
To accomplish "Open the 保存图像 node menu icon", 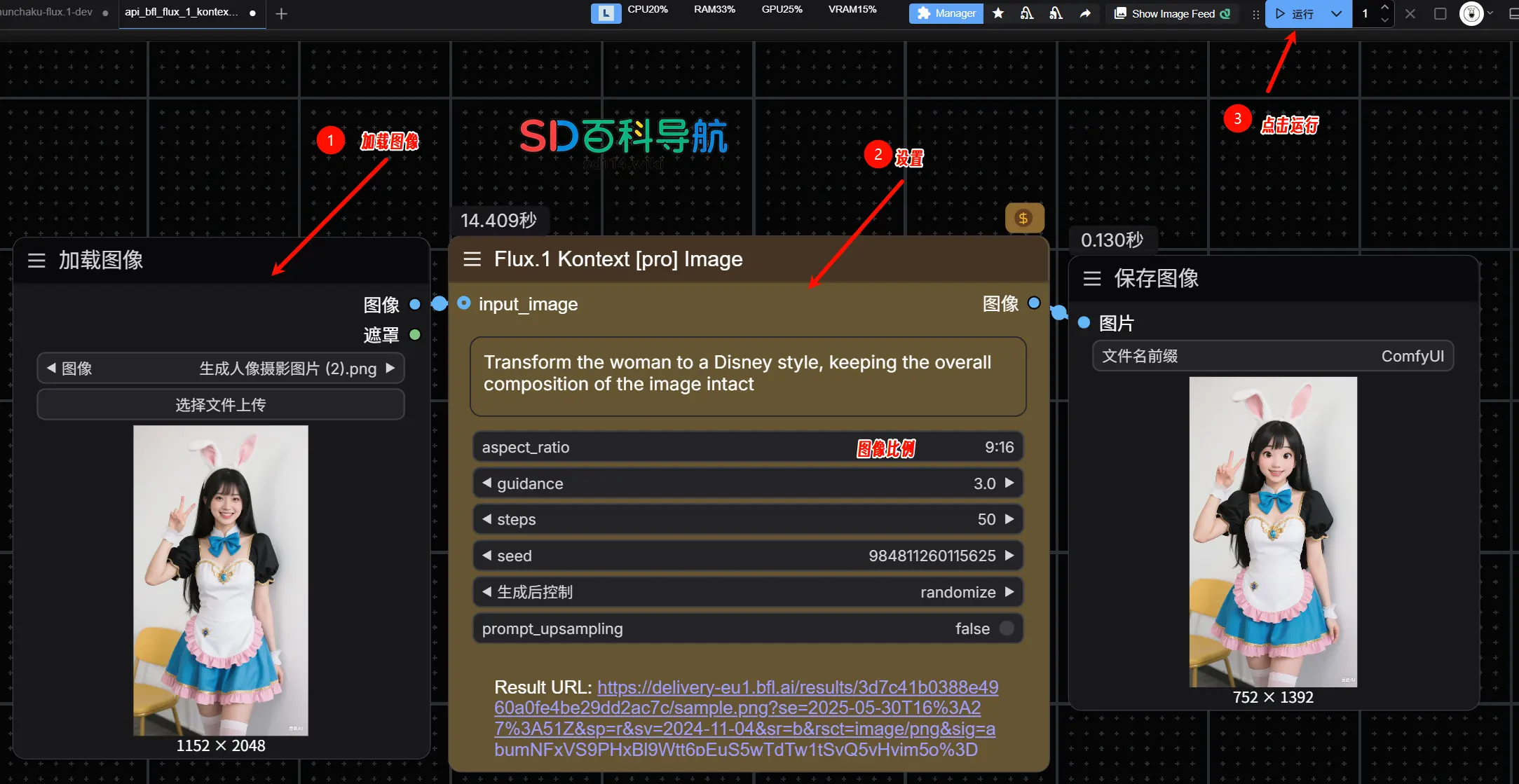I will coord(1092,279).
